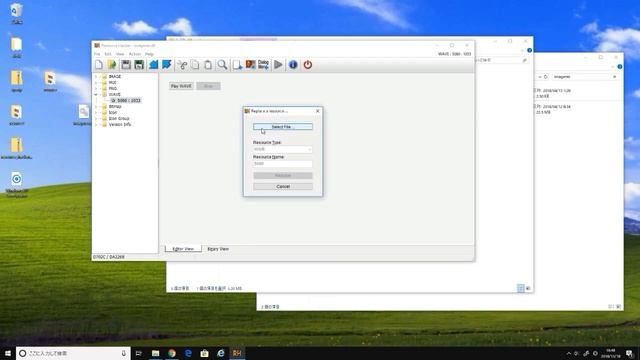Viewport: 640px width, 360px height.
Task: Click Select File in the replace dialog
Action: click(283, 127)
